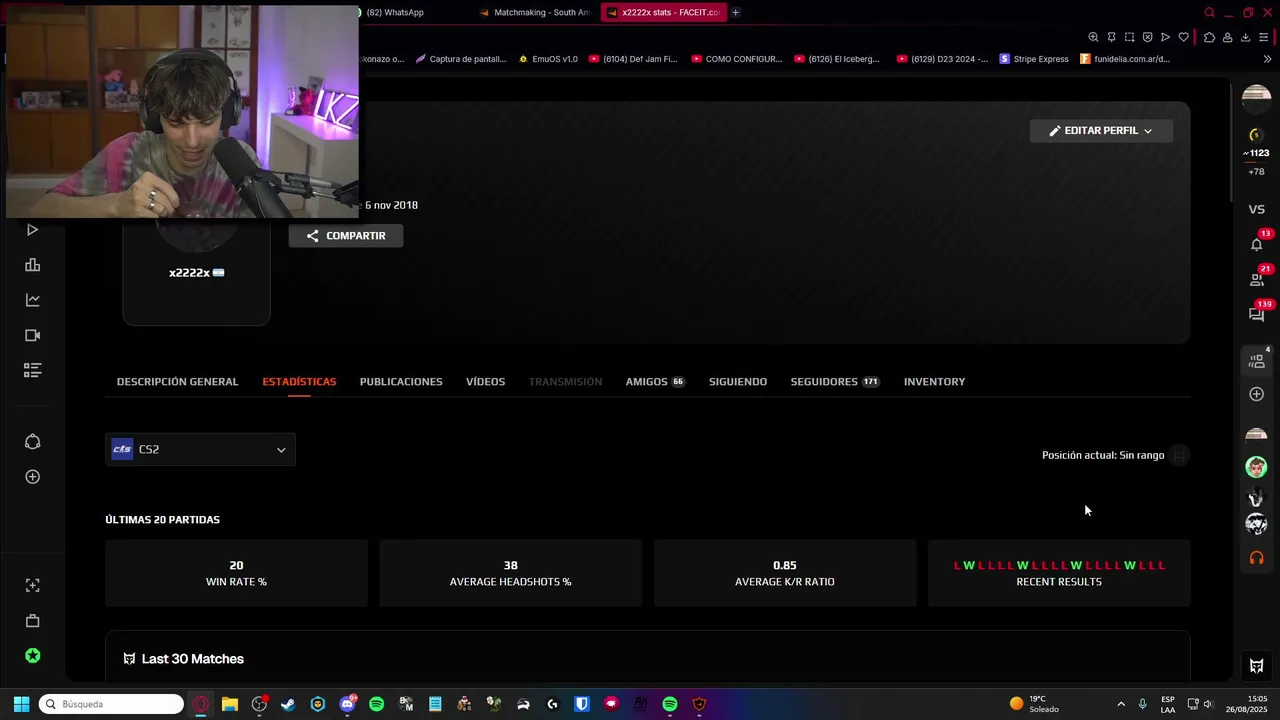Open a new browser tab with plus
Screen dimensions: 1280x720
735,12
